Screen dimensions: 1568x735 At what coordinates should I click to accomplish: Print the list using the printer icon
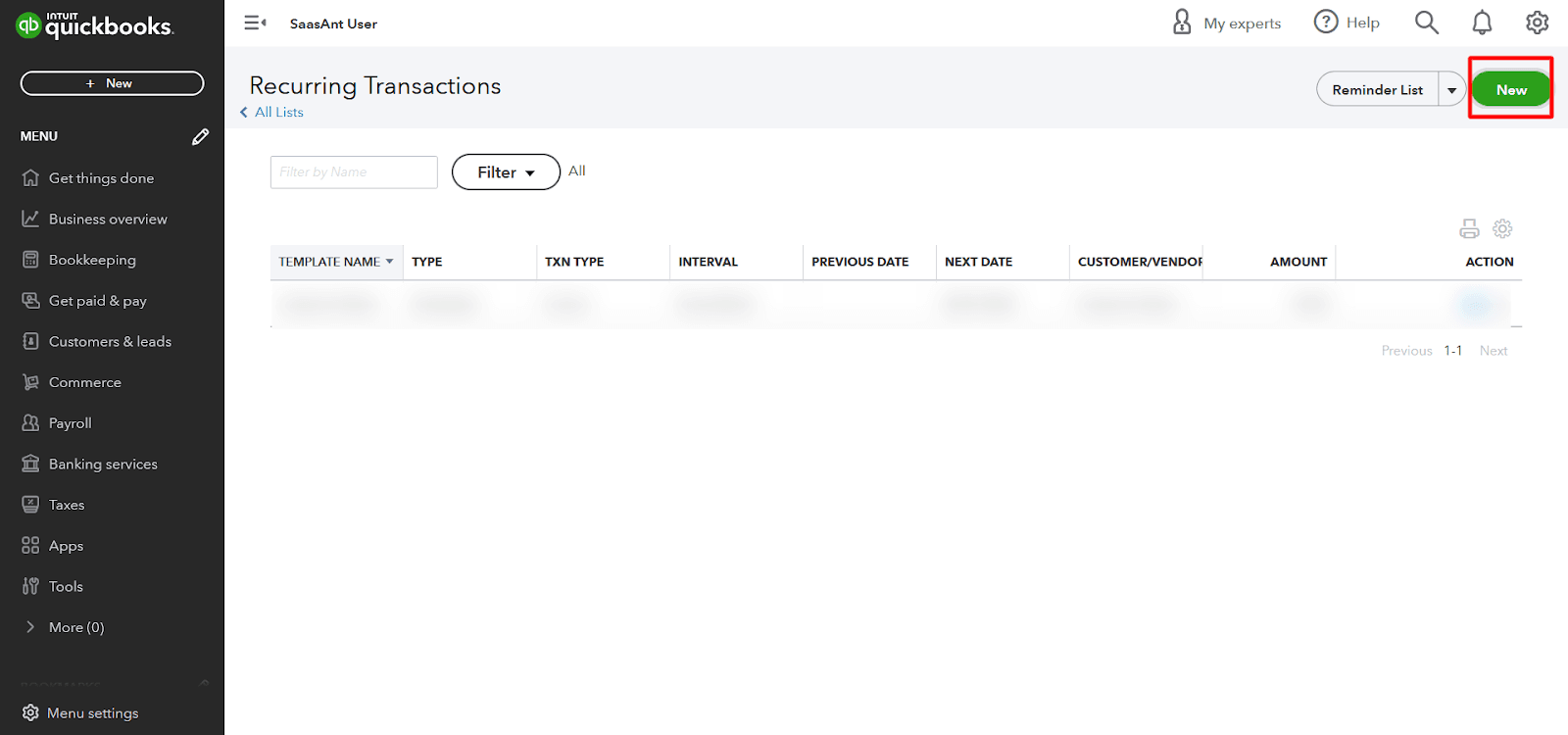(x=1469, y=228)
